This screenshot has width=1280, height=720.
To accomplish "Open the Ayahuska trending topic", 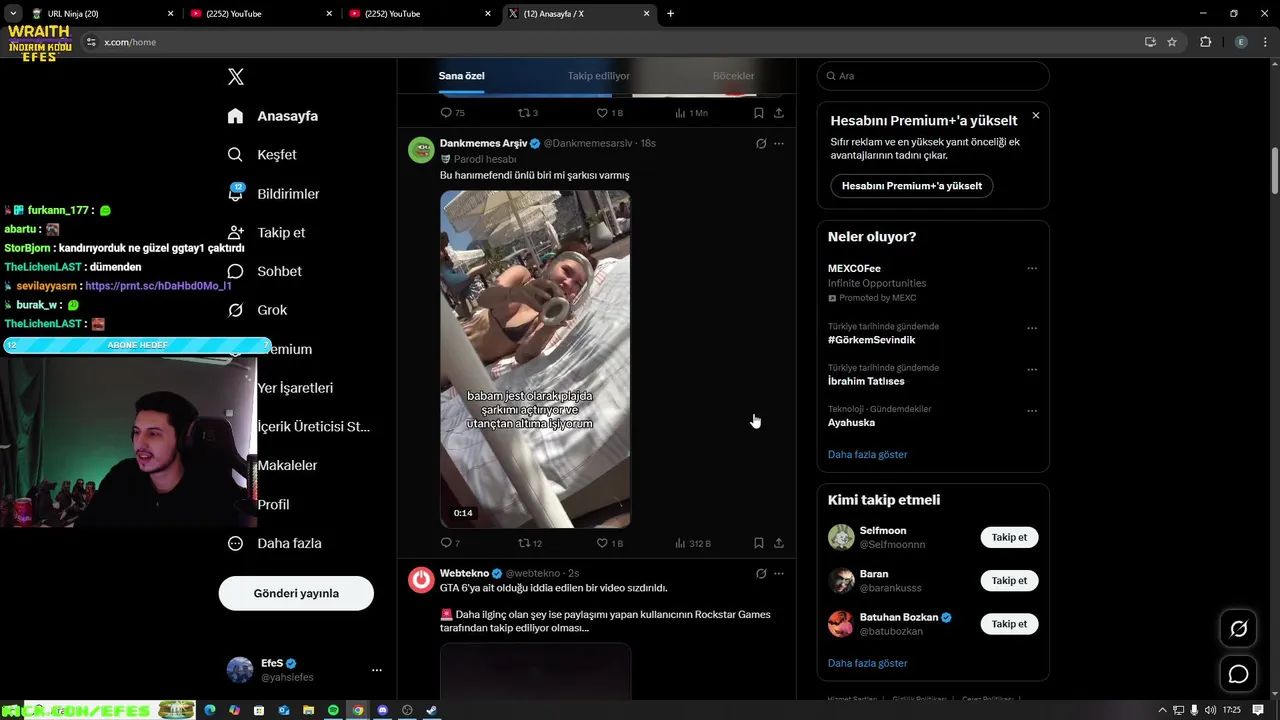I will [x=852, y=423].
